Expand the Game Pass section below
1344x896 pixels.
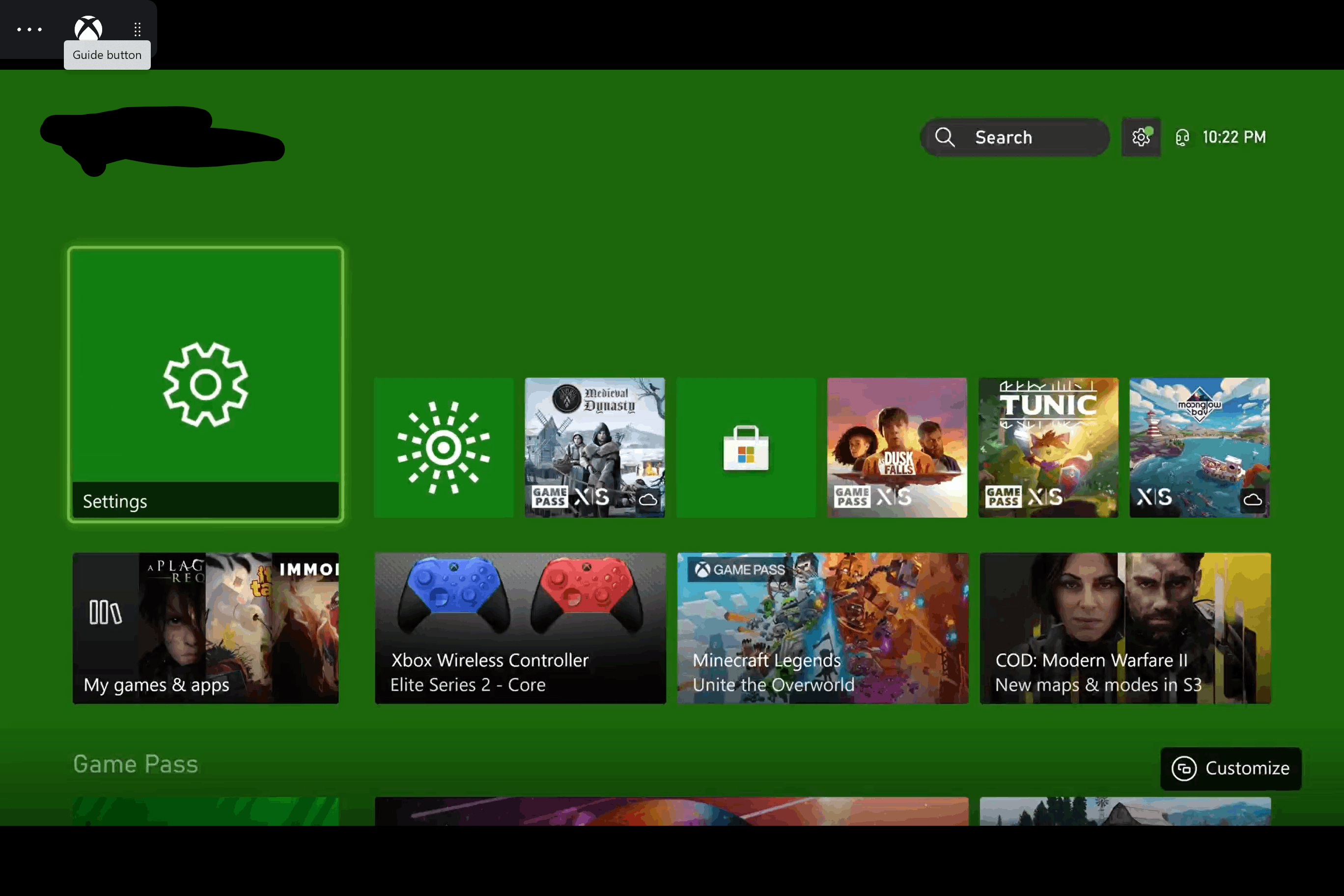tap(135, 763)
